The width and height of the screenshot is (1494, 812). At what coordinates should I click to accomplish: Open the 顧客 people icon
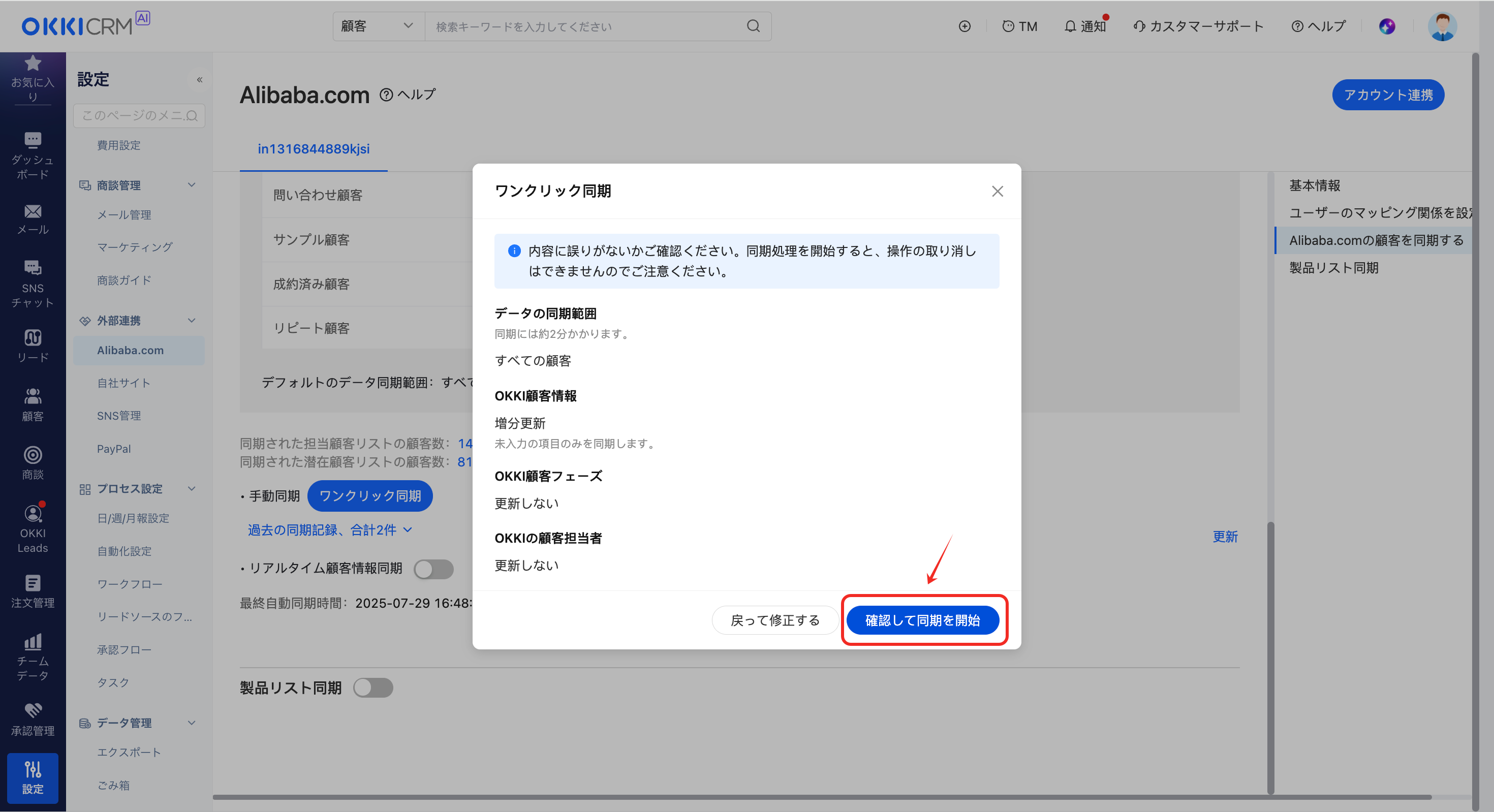click(x=33, y=396)
